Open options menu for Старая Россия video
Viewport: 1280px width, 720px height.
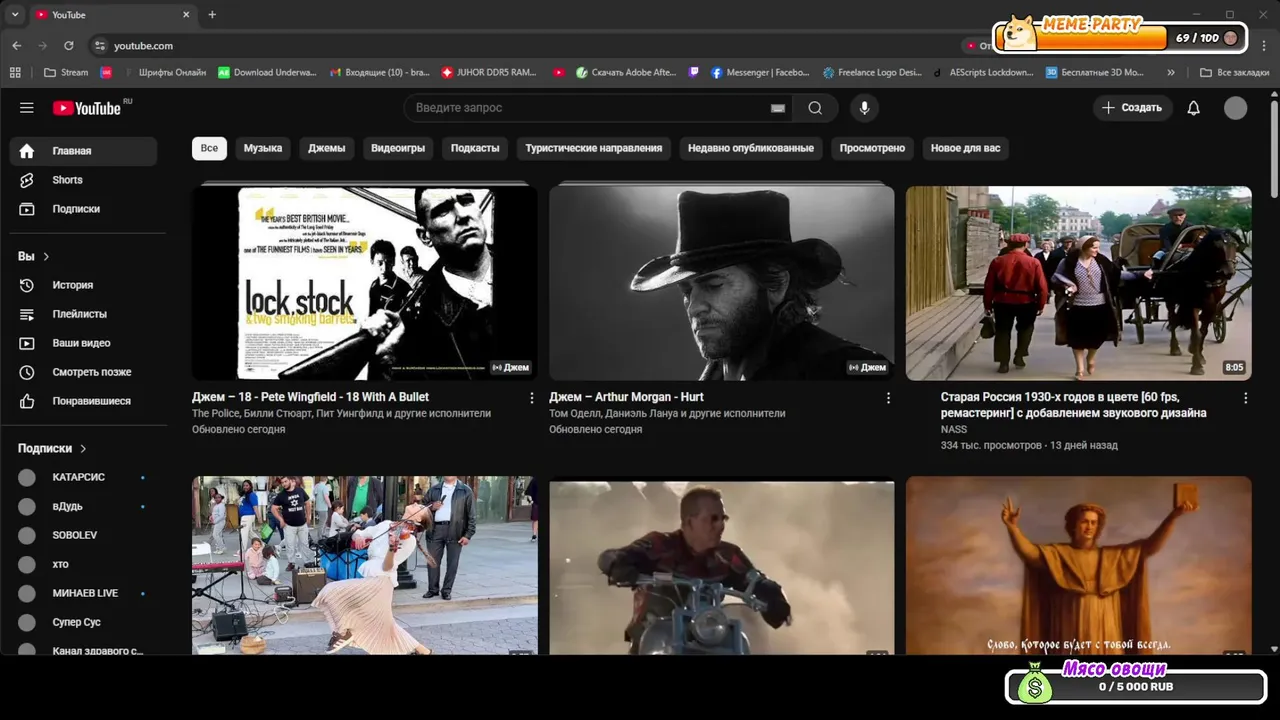(1245, 398)
